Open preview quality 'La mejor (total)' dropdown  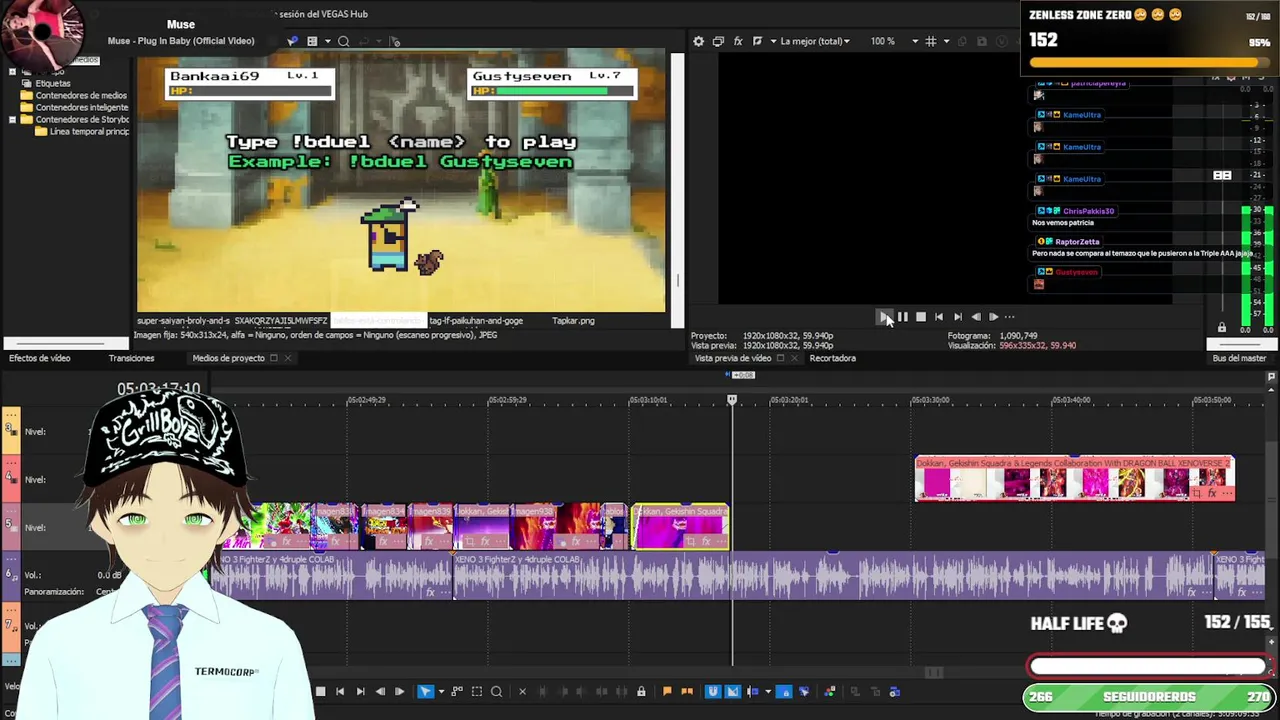(x=815, y=41)
